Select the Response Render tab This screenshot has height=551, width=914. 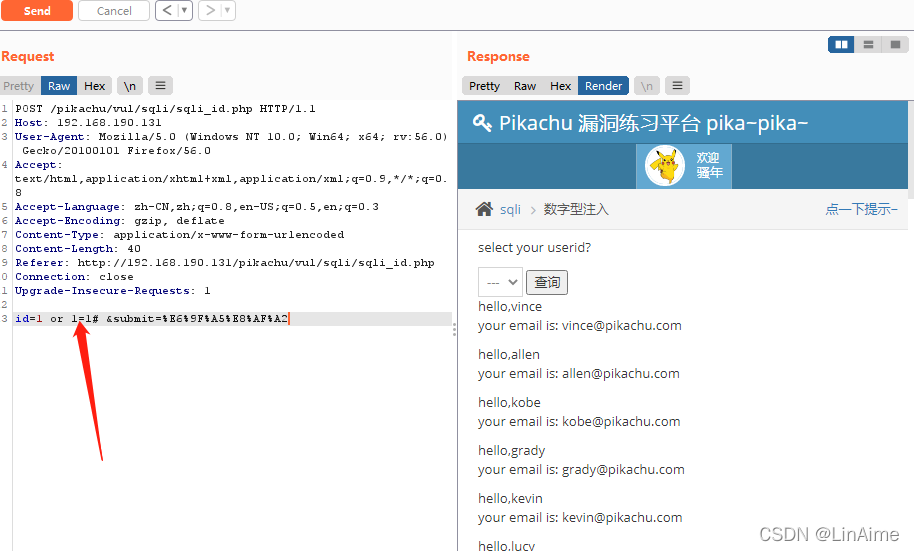tap(603, 86)
